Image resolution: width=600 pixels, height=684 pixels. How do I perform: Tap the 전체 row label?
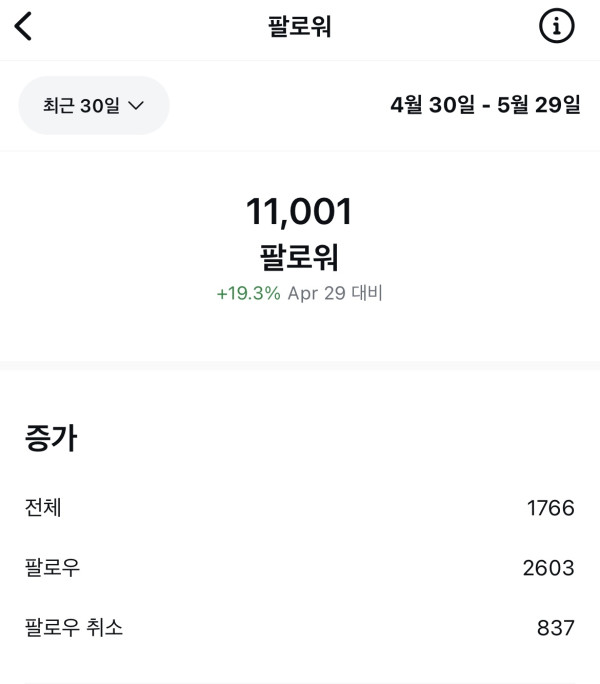(43, 508)
